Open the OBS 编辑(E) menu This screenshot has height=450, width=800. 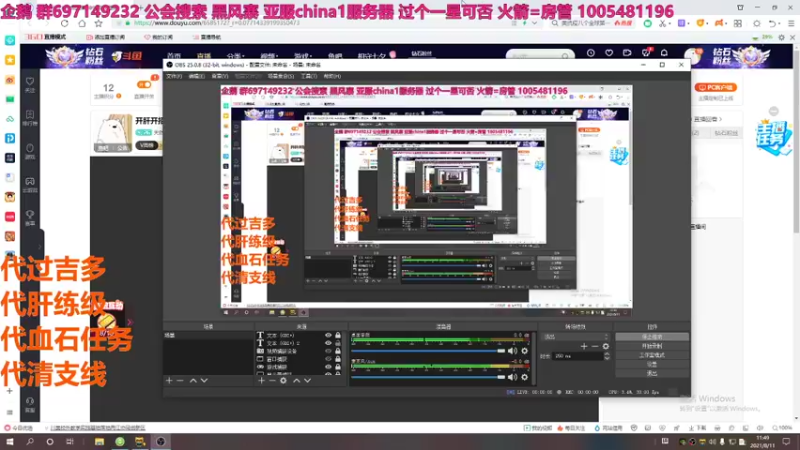point(196,76)
